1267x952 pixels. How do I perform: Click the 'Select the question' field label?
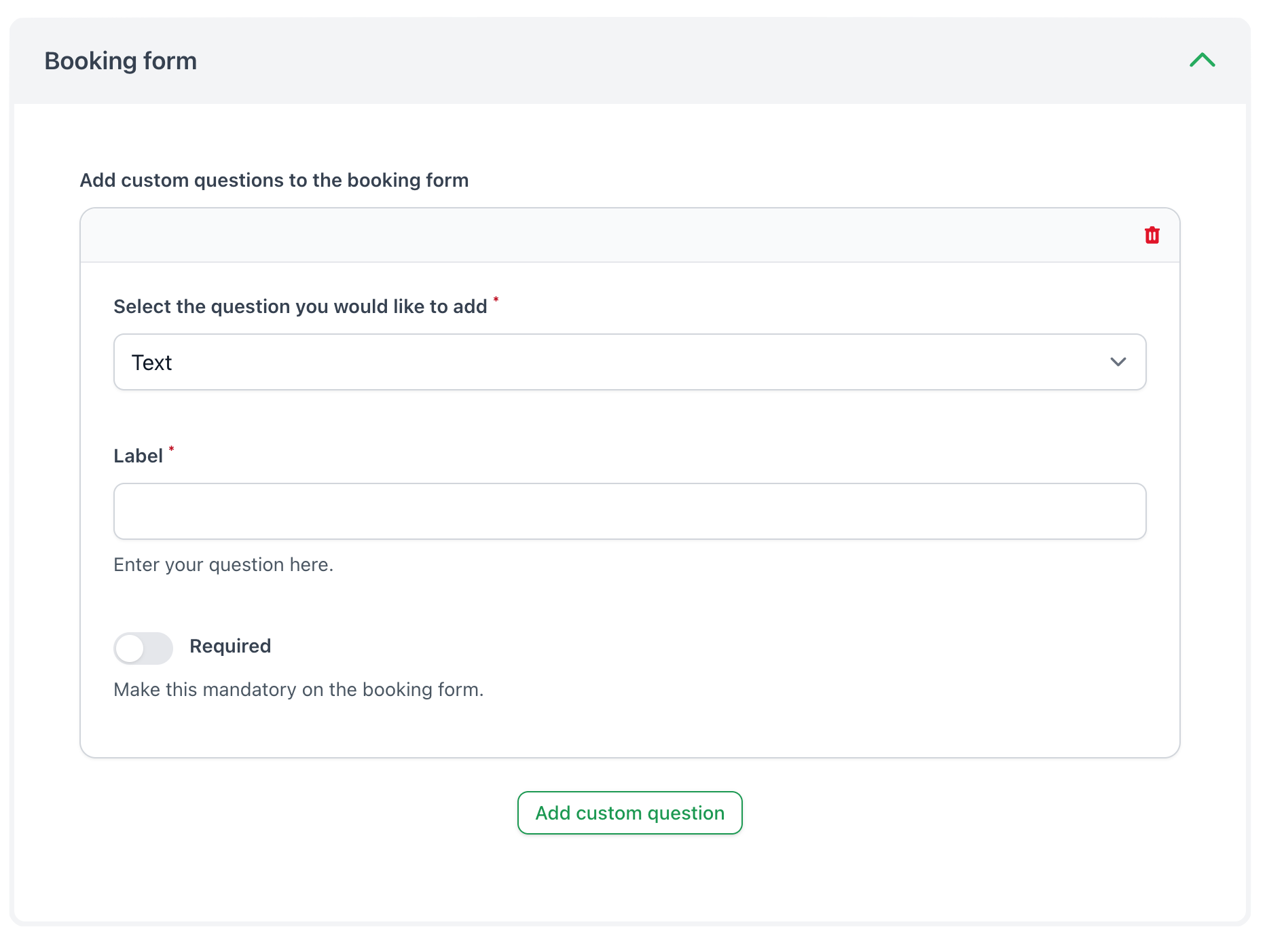tap(300, 307)
